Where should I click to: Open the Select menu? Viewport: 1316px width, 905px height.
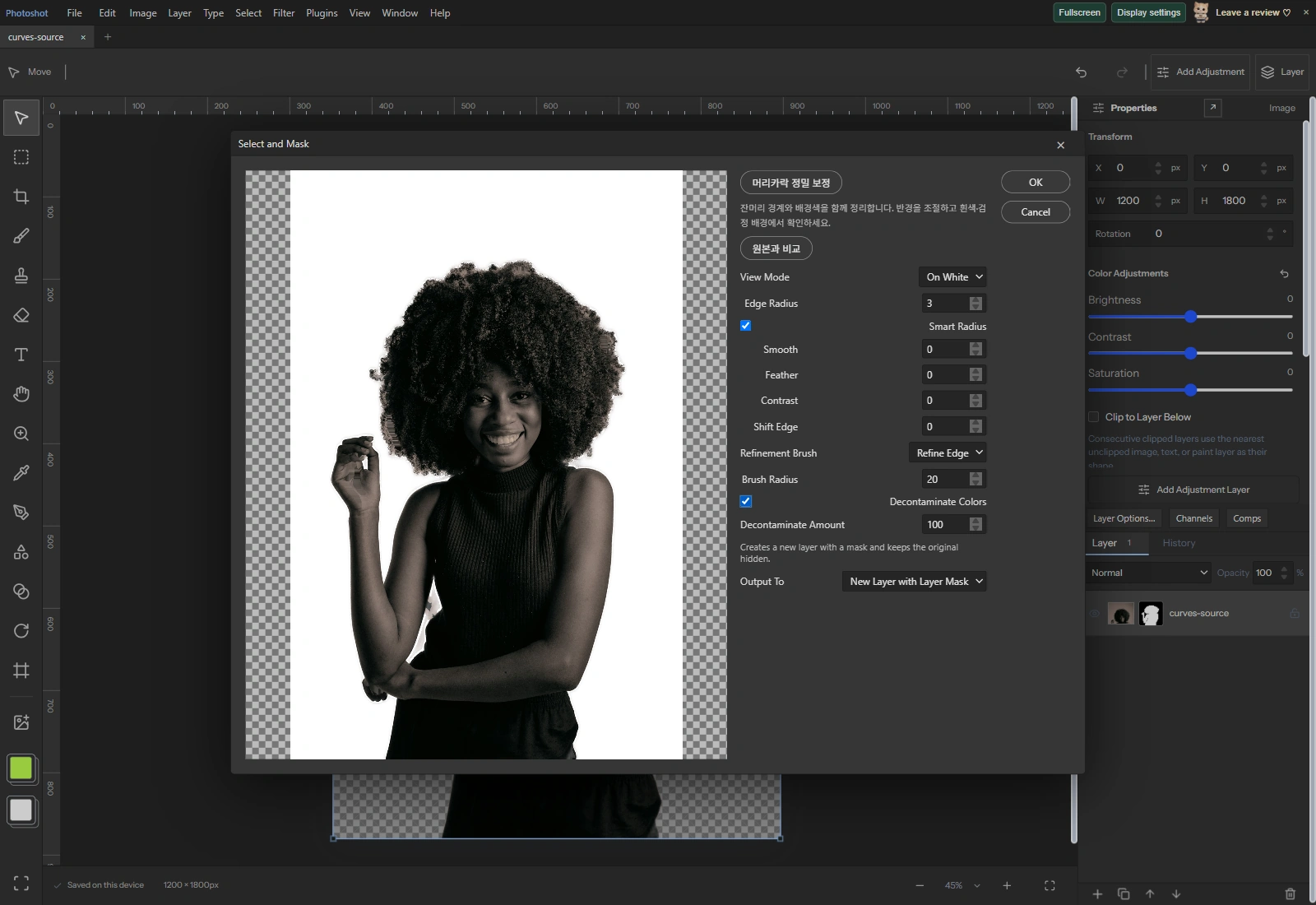[248, 13]
